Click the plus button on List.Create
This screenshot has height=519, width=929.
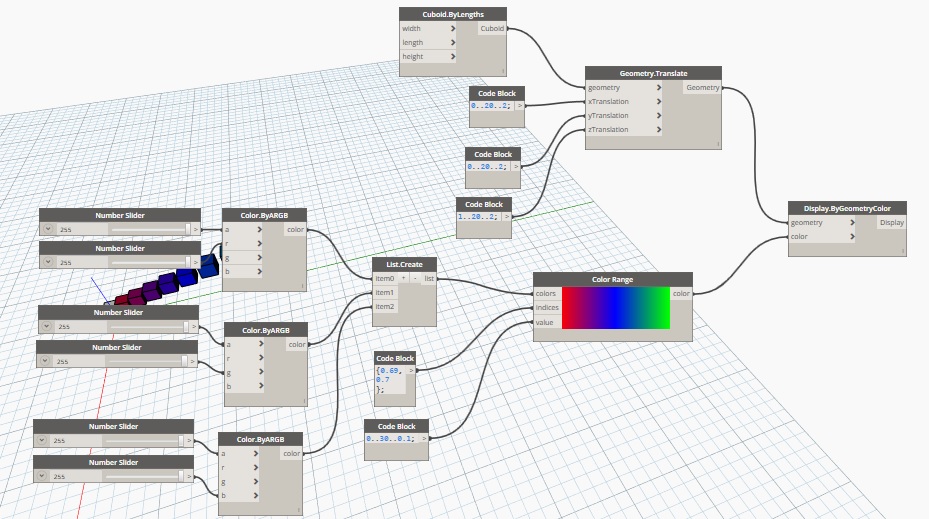coord(405,278)
